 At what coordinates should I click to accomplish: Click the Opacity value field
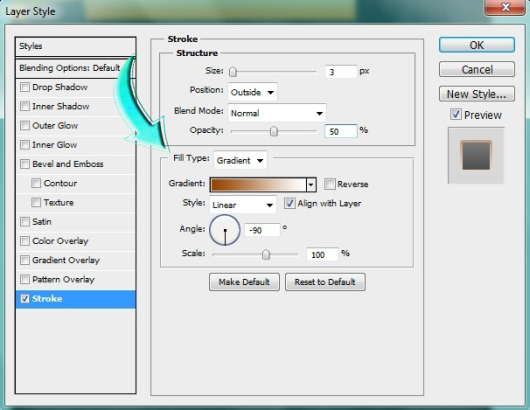[x=340, y=131]
